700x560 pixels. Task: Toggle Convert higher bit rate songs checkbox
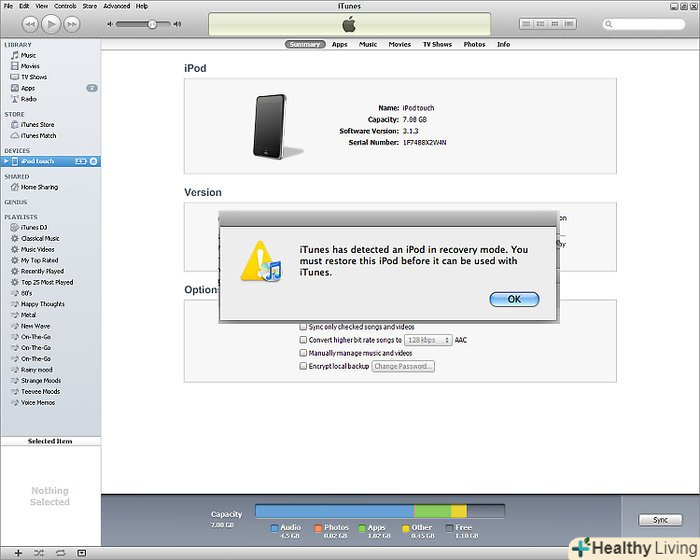[x=303, y=340]
